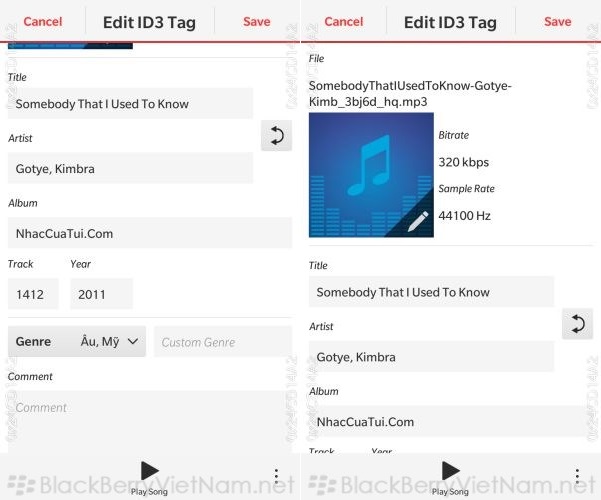This screenshot has height=500, width=601.
Task: Select the blue music note album cover
Action: point(371,175)
